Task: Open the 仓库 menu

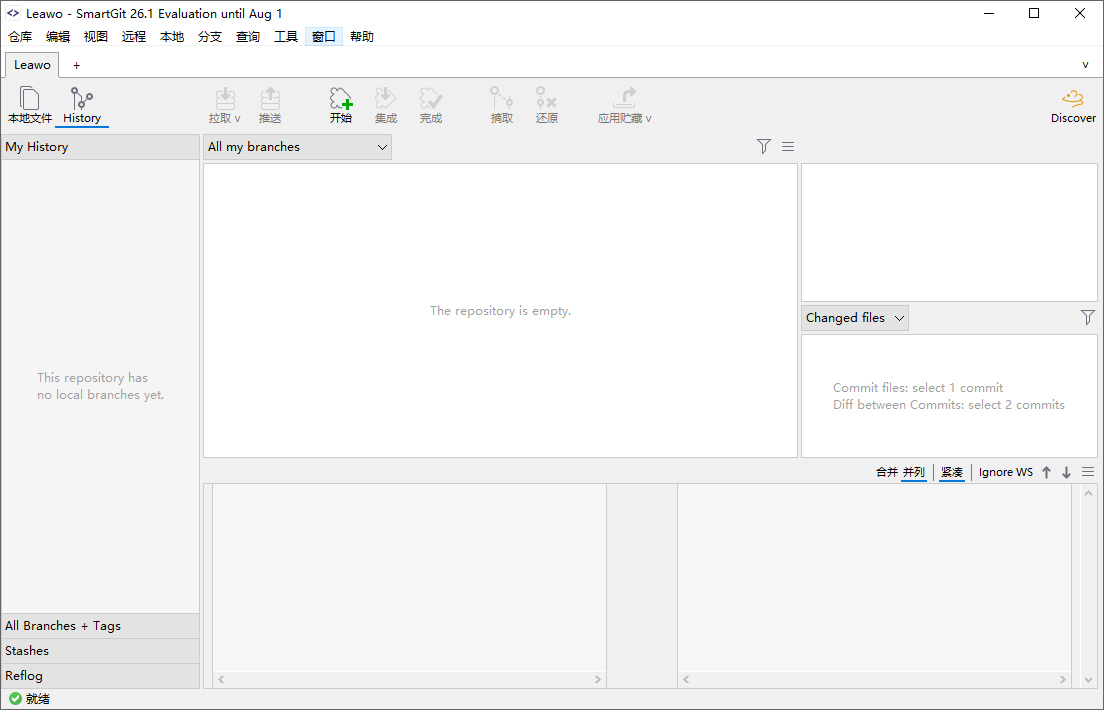Action: (20, 37)
